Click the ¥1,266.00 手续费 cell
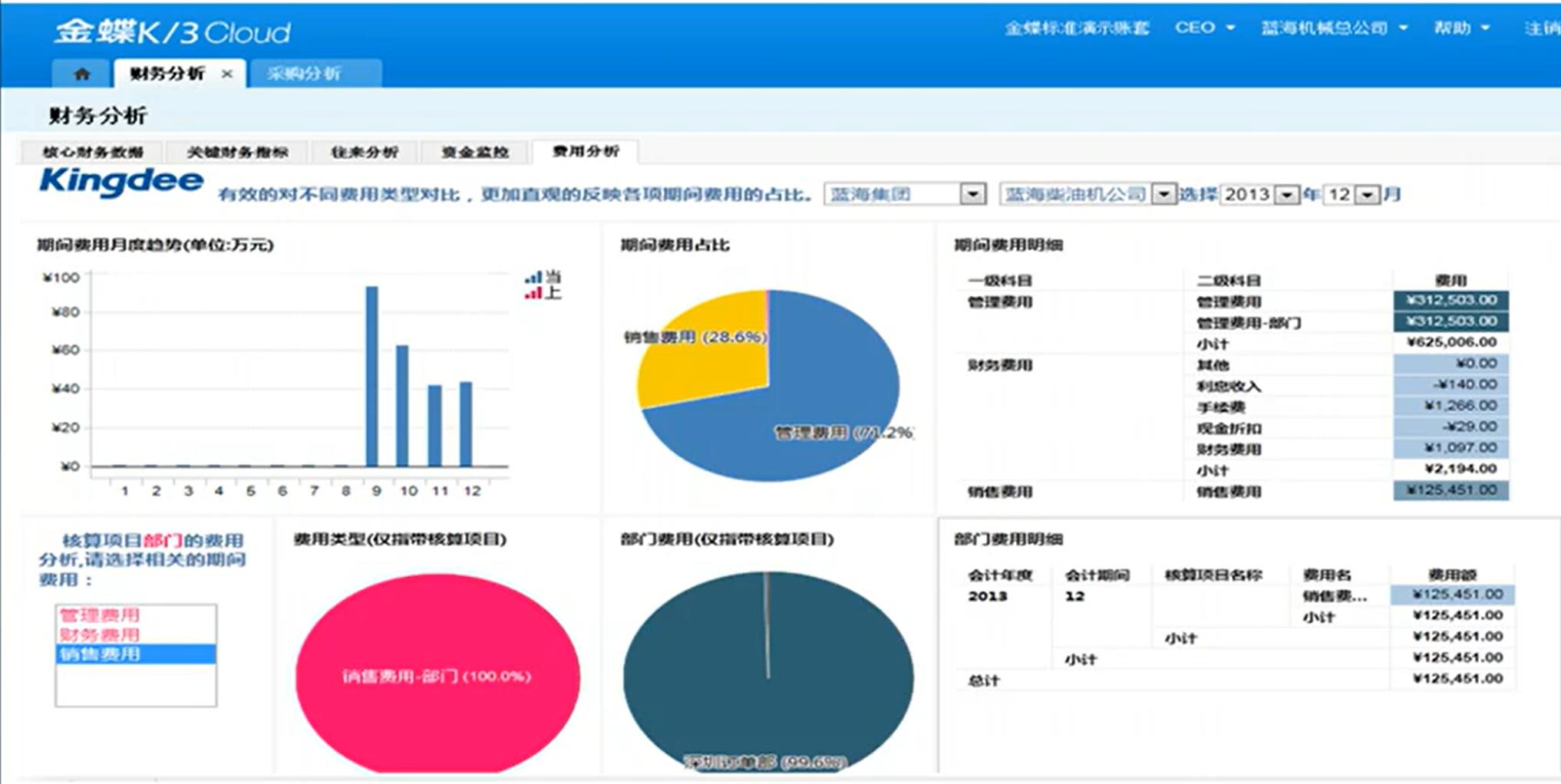This screenshot has width=1561, height=784. coord(1450,405)
